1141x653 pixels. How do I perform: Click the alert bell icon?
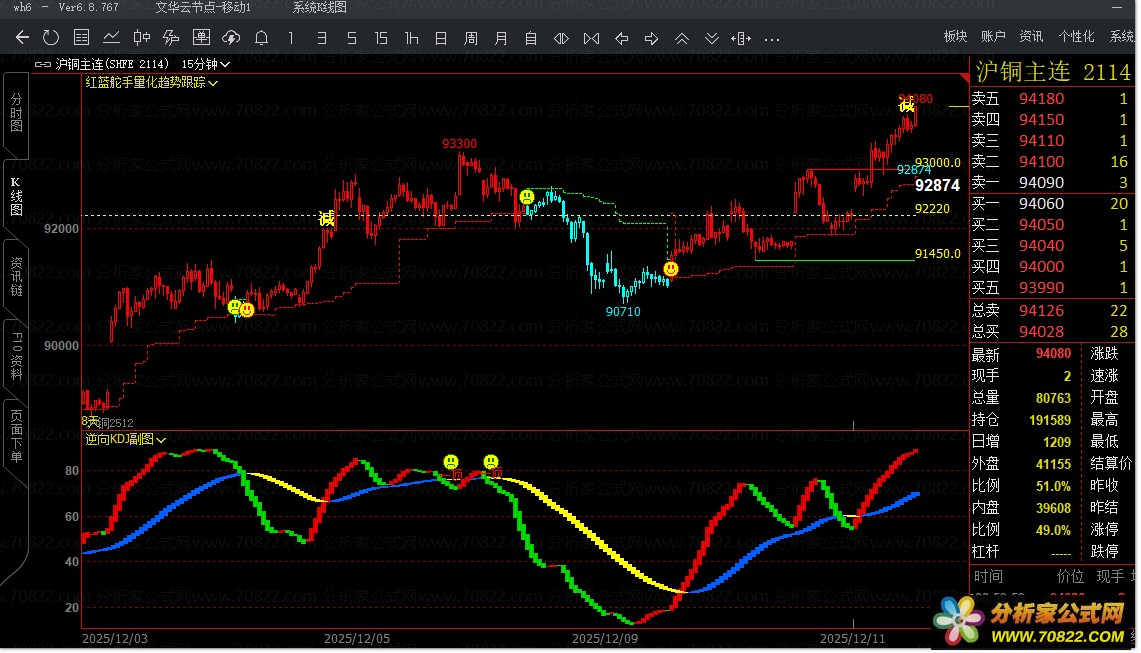click(x=261, y=38)
